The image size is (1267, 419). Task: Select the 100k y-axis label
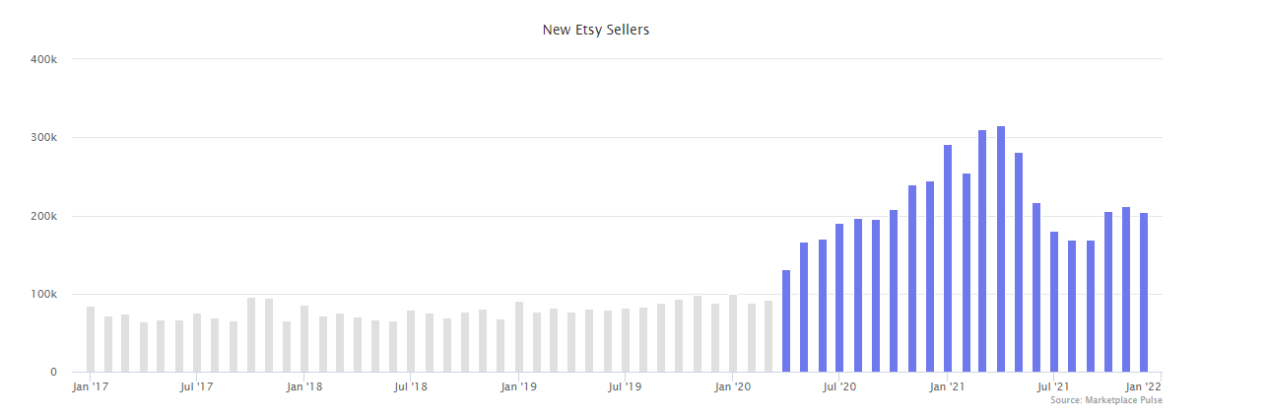pos(44,294)
